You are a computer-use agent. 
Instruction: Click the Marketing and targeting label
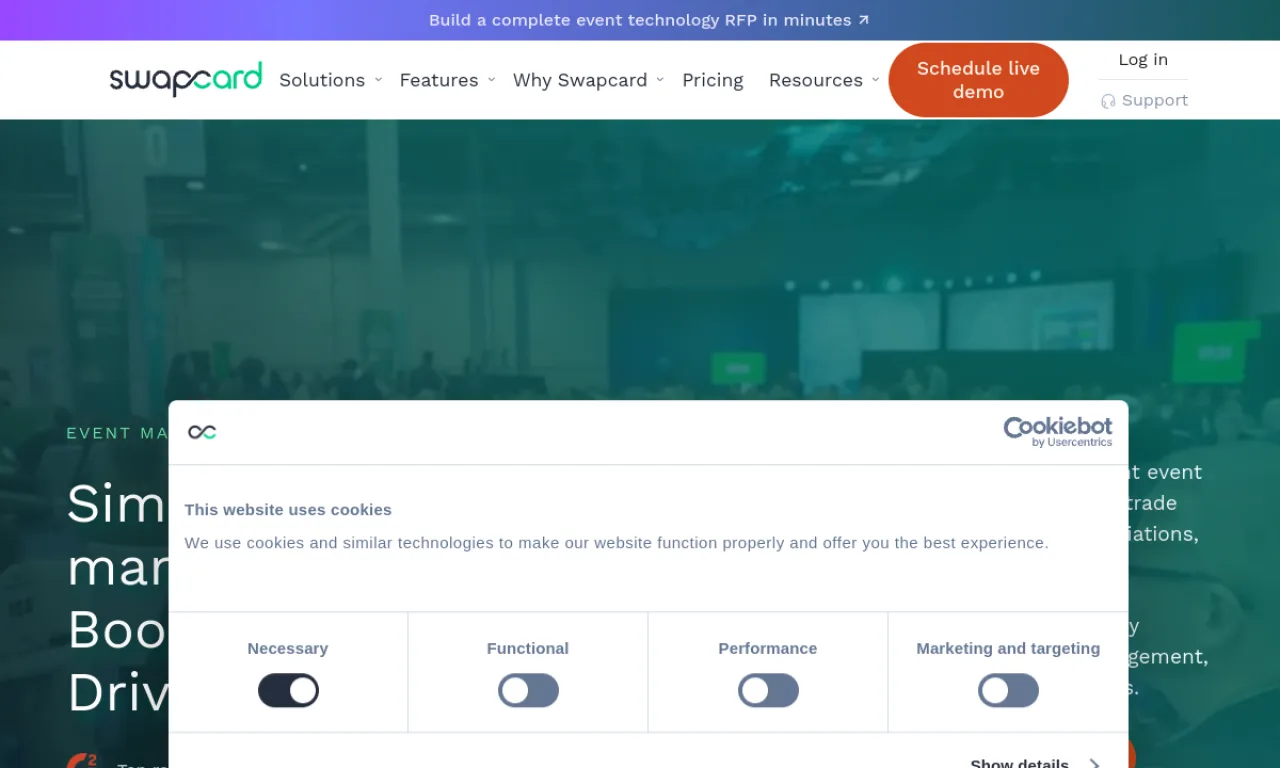coord(1008,648)
